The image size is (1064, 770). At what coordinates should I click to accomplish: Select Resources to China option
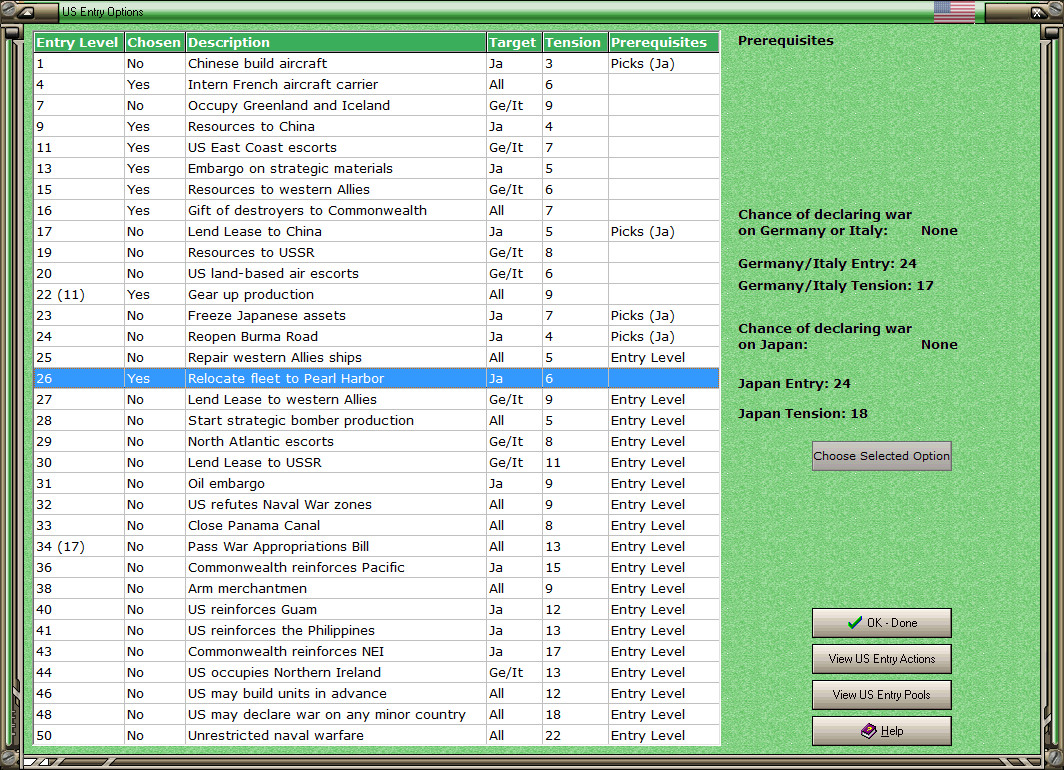377,126
